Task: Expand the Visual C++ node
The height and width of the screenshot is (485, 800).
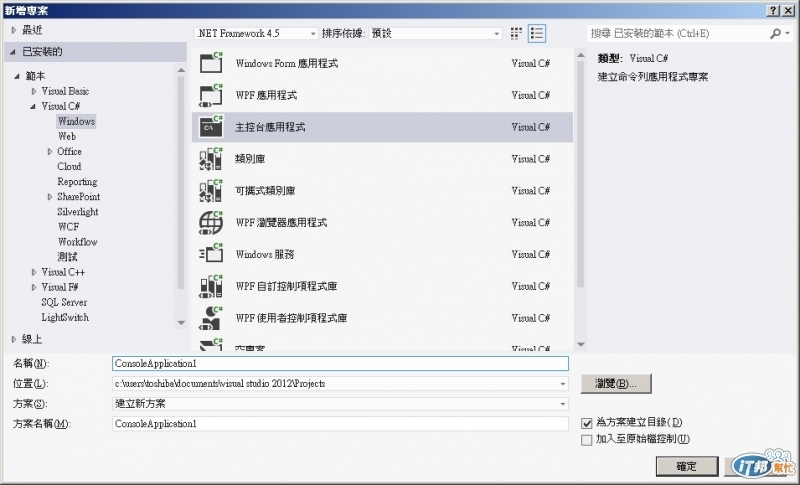Action: click(x=34, y=272)
